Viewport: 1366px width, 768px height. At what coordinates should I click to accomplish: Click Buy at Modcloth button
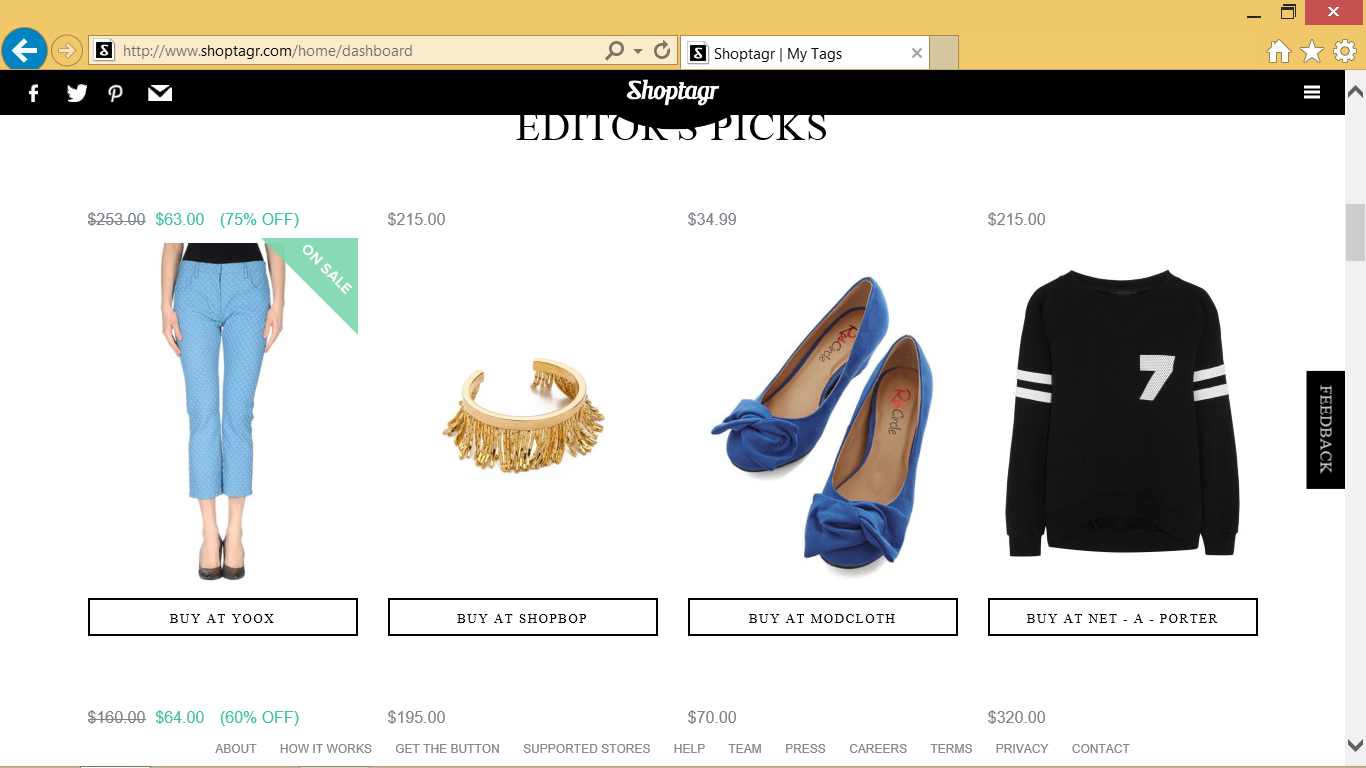pyautogui.click(x=823, y=617)
